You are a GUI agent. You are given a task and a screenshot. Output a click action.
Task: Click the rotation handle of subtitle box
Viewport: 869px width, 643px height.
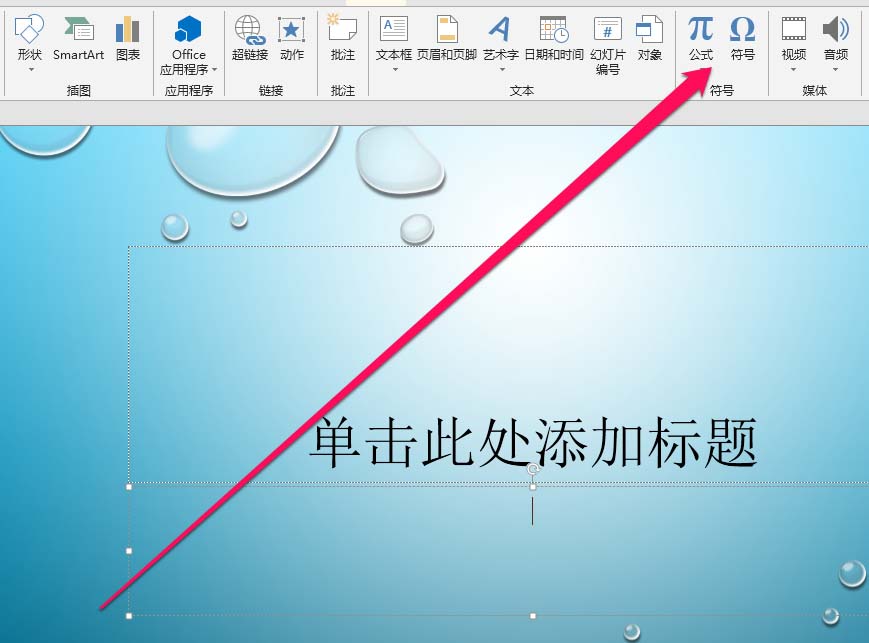click(533, 470)
